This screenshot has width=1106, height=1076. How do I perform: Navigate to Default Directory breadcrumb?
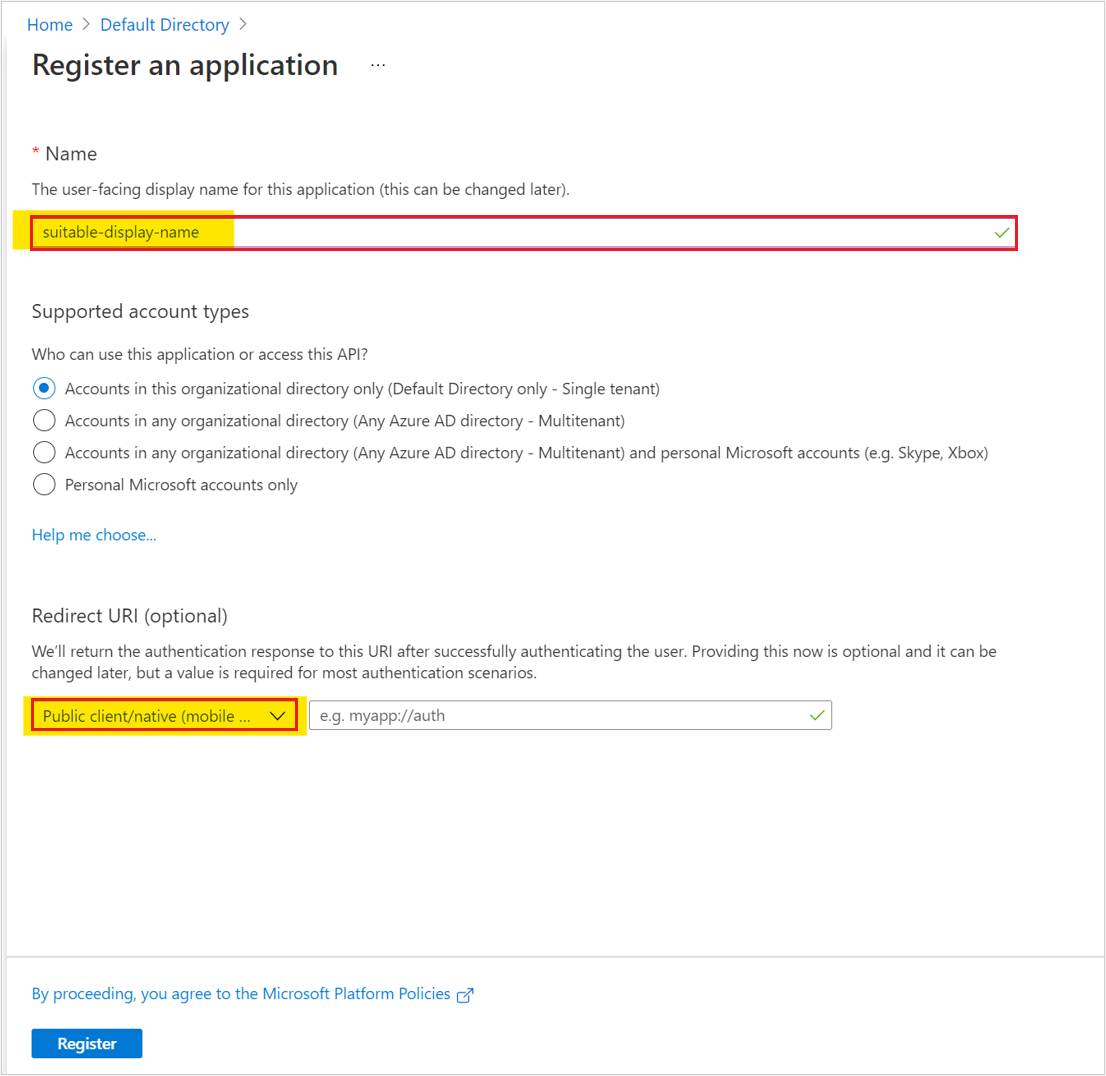click(164, 25)
